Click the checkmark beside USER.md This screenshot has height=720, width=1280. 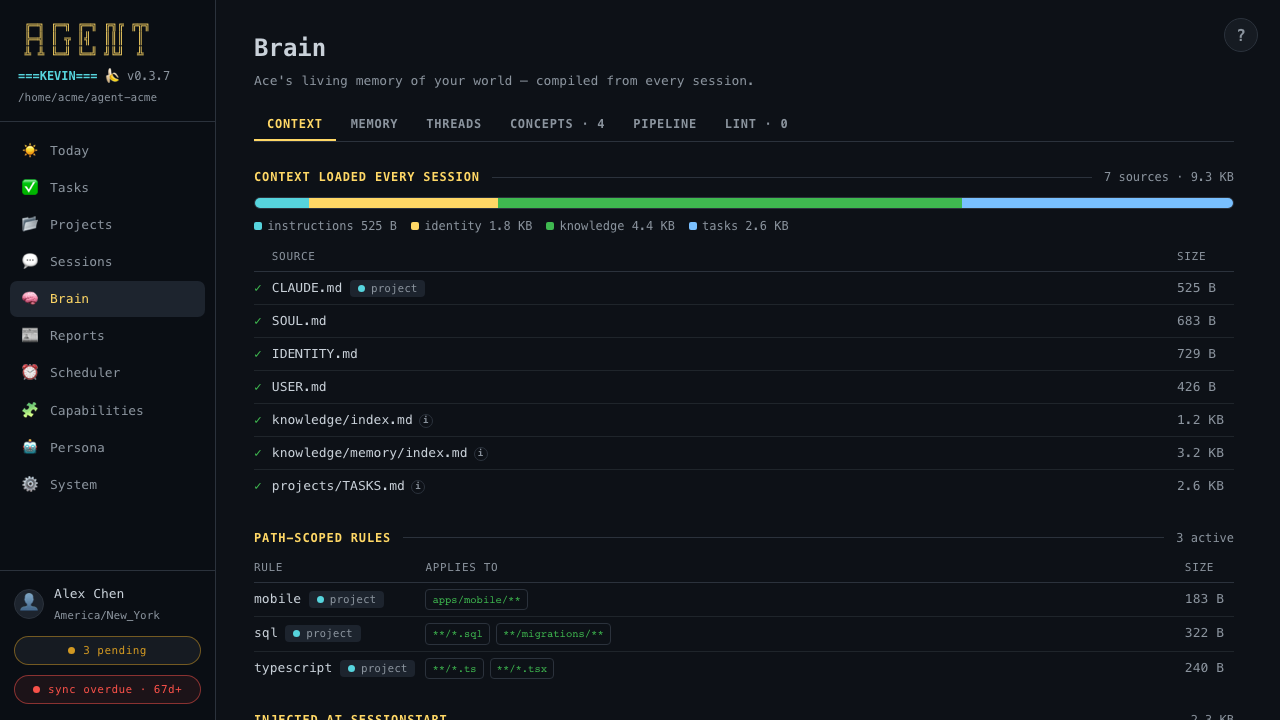pos(258,387)
